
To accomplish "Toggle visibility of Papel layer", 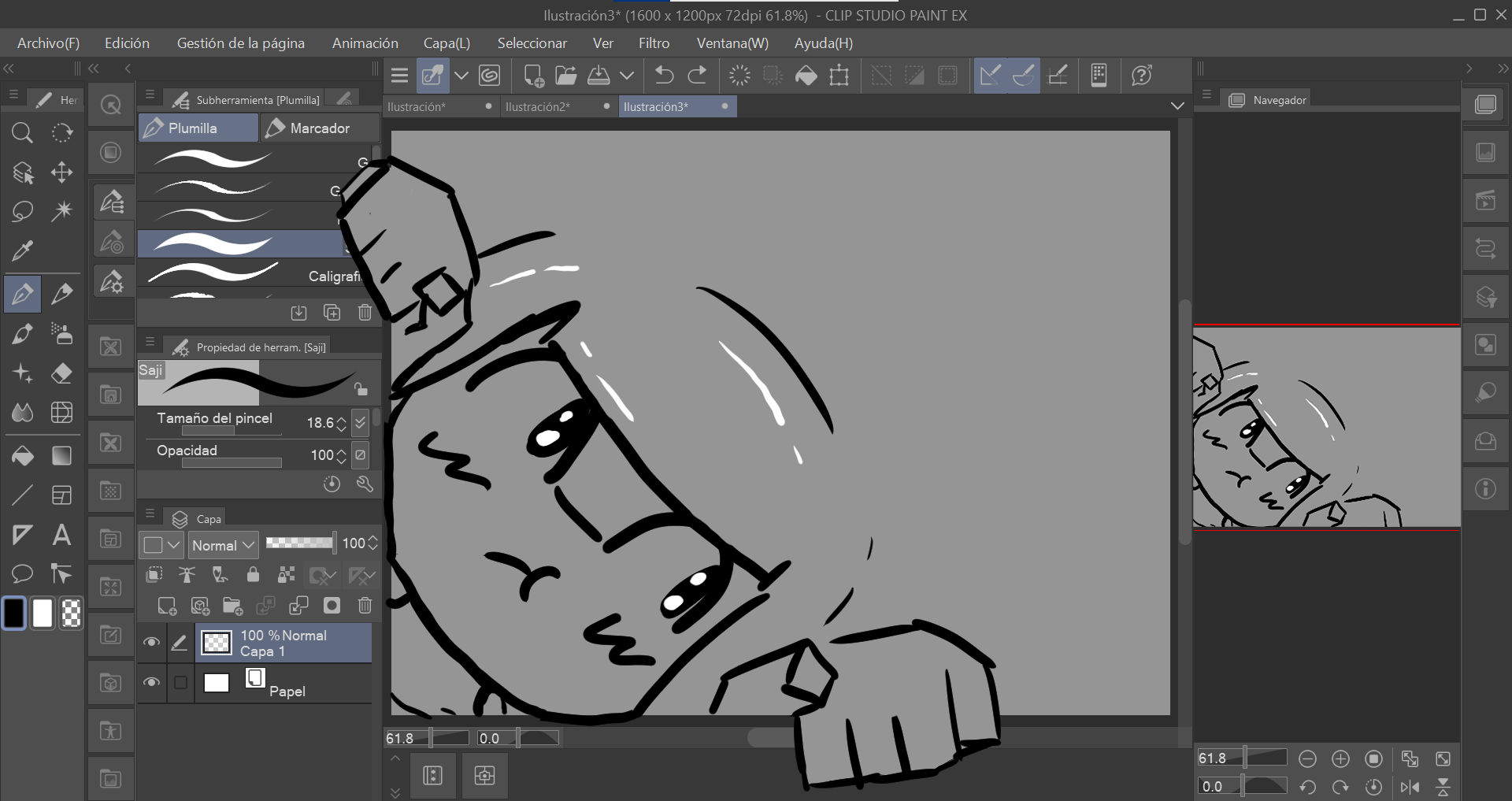I will point(151,682).
